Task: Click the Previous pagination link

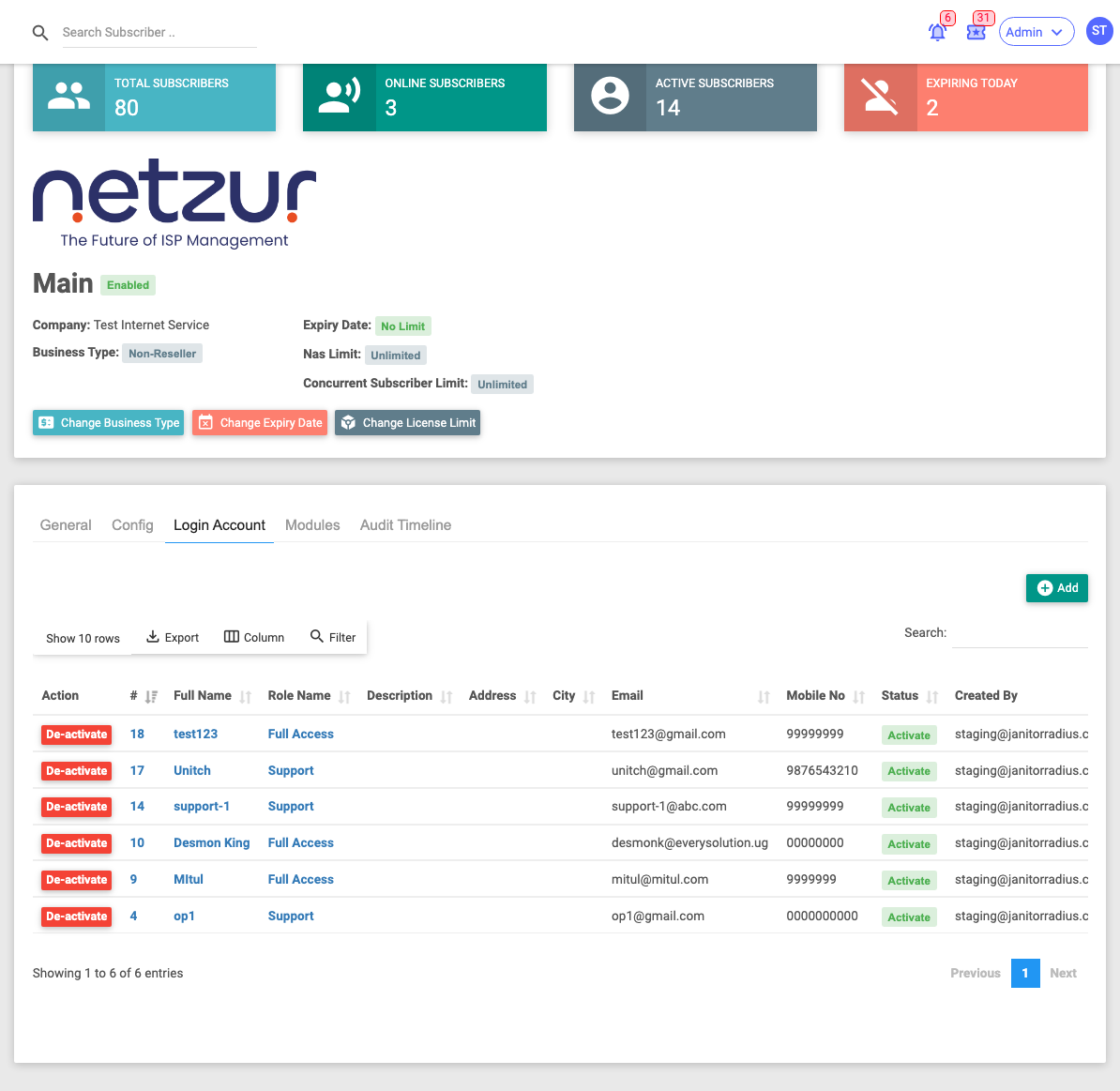Action: pos(975,973)
